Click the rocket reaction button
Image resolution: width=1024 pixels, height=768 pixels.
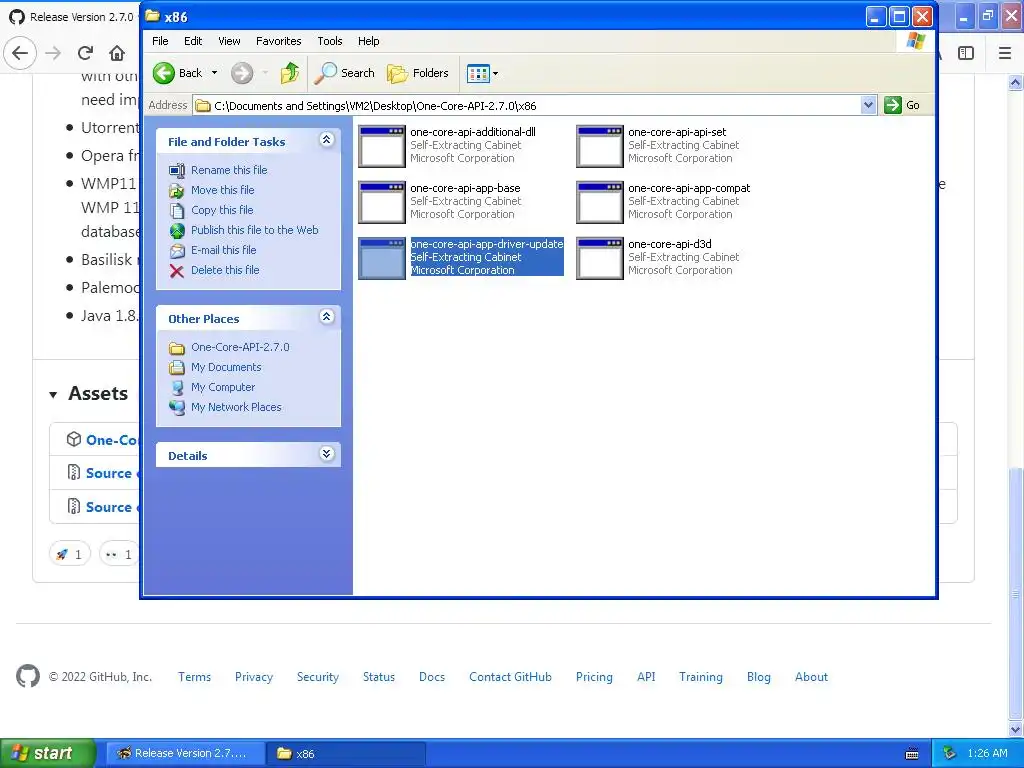click(69, 554)
